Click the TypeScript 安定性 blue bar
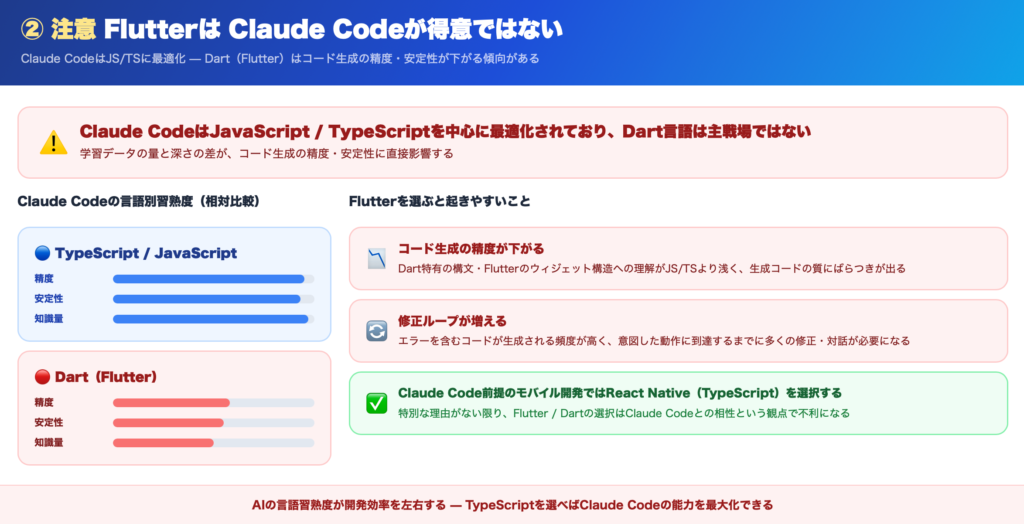 206,299
